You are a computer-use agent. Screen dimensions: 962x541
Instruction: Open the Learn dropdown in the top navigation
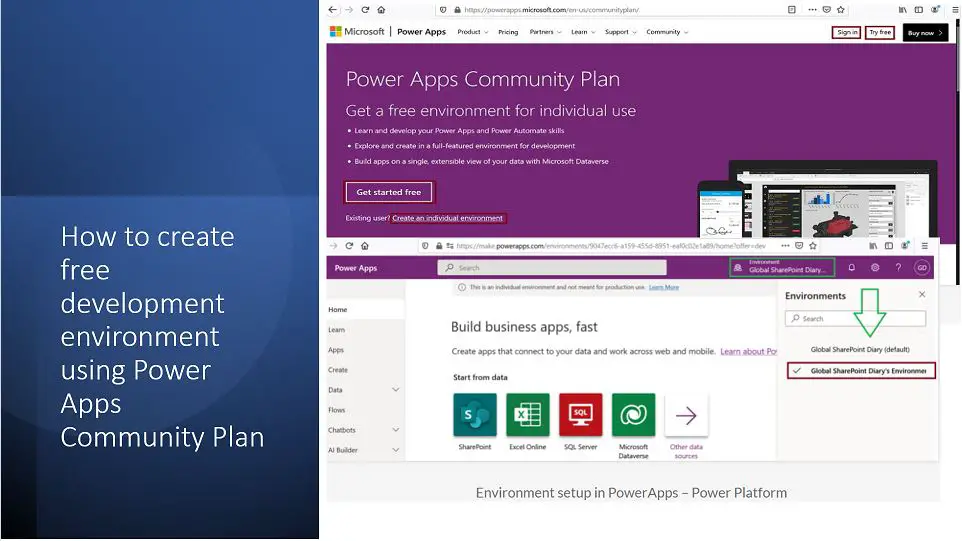tap(583, 32)
